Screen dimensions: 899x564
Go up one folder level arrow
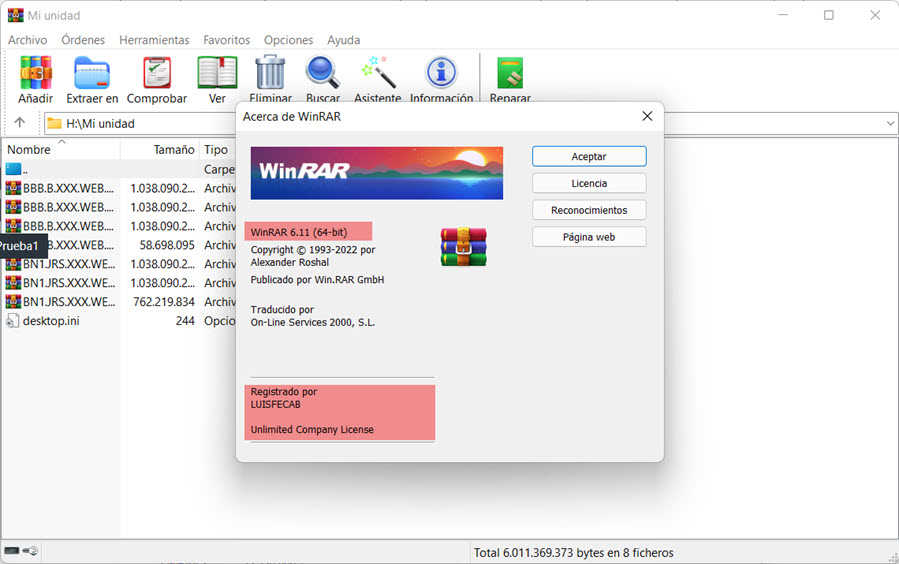[19, 123]
